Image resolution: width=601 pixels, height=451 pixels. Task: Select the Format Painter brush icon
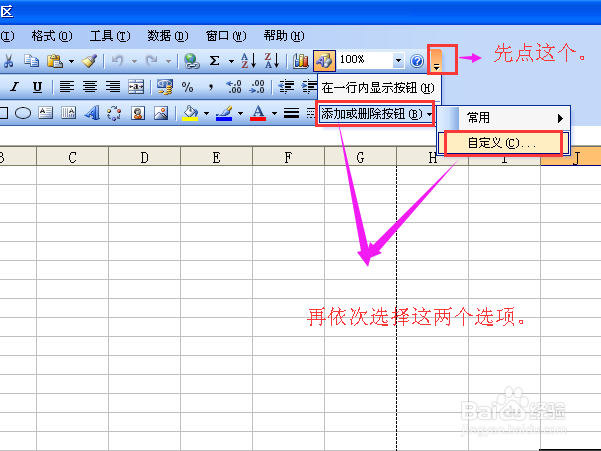(90, 61)
